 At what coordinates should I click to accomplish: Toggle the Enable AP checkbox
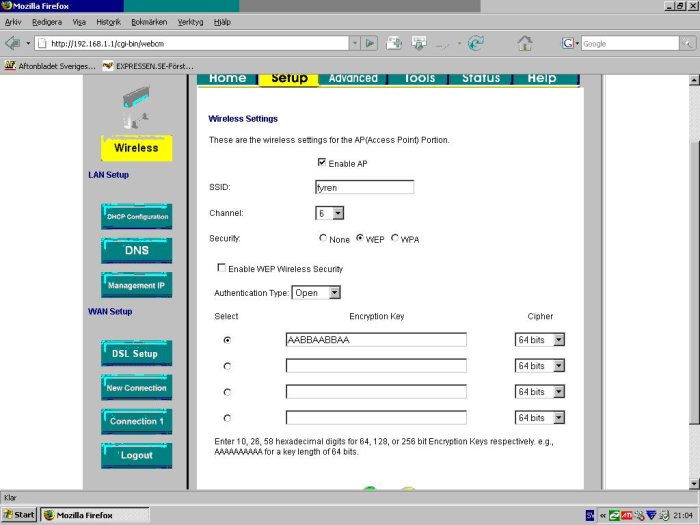point(321,162)
